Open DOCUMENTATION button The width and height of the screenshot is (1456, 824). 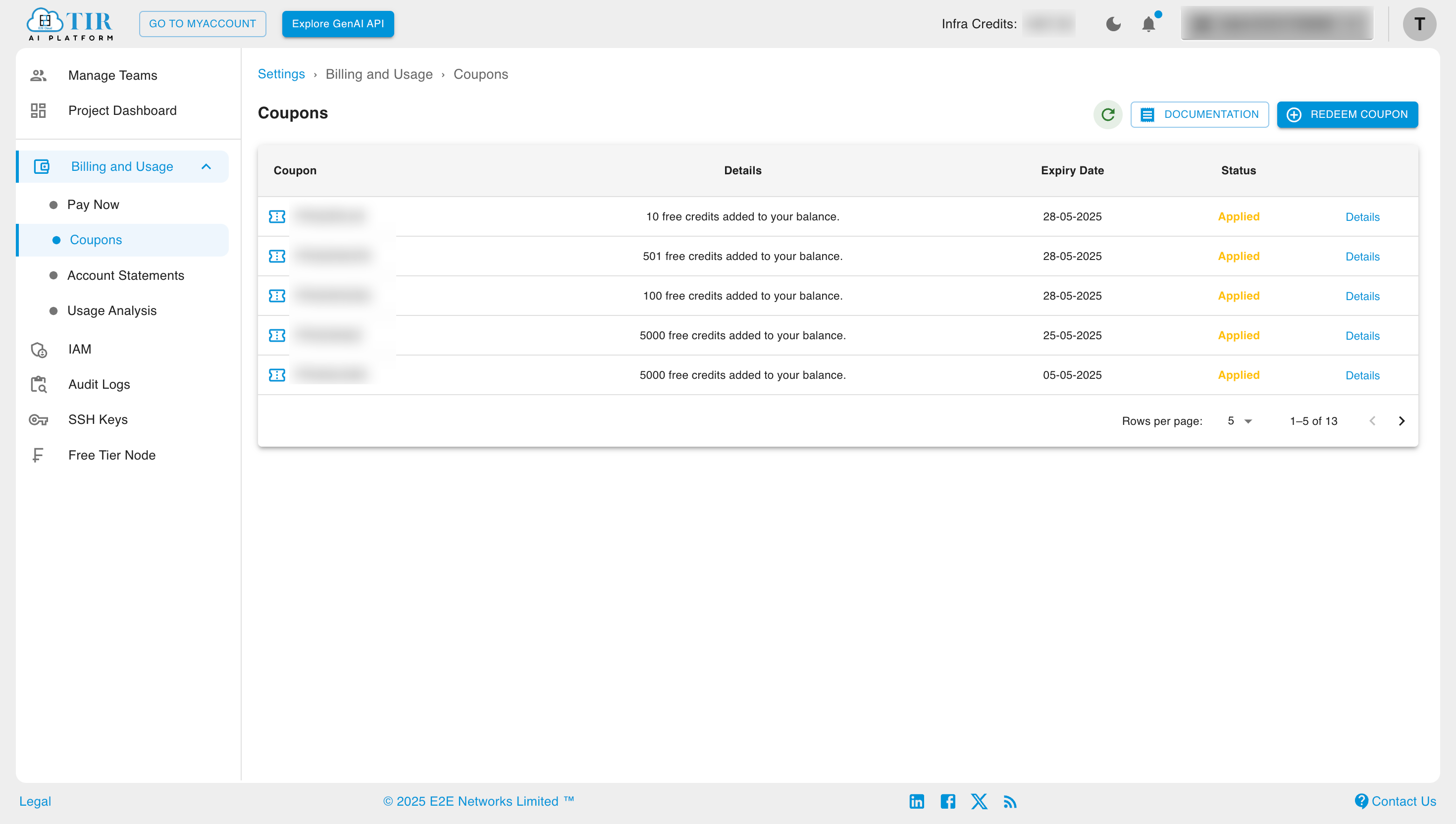[1199, 114]
